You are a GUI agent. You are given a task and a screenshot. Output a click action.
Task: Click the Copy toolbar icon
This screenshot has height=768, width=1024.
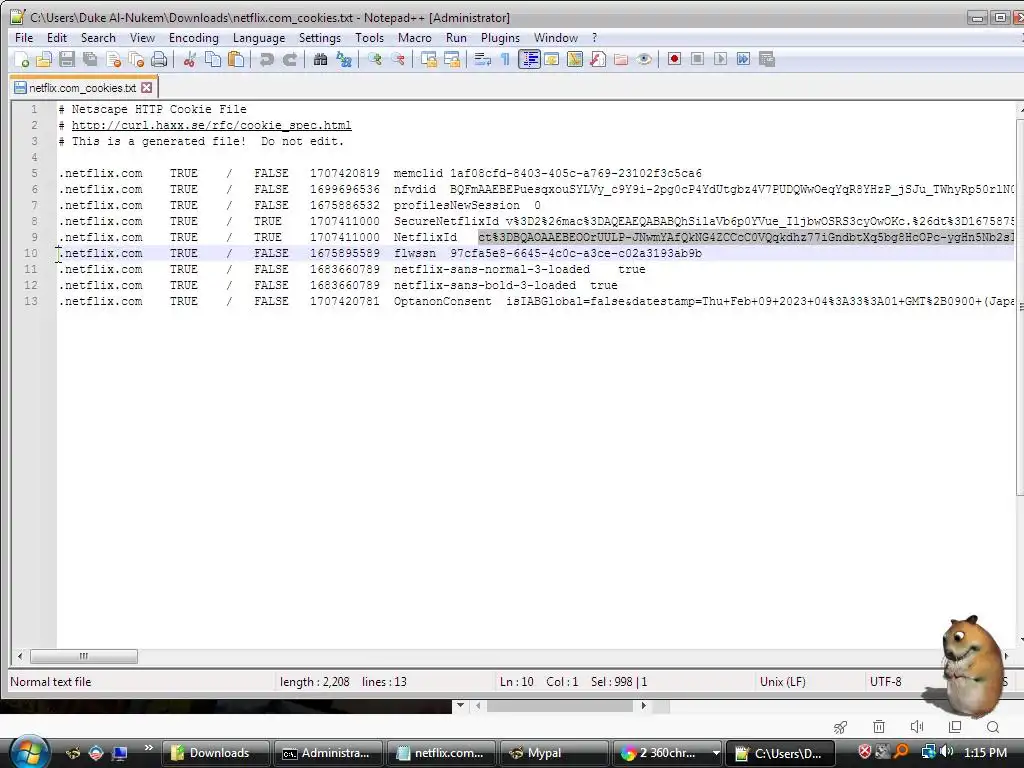point(213,59)
